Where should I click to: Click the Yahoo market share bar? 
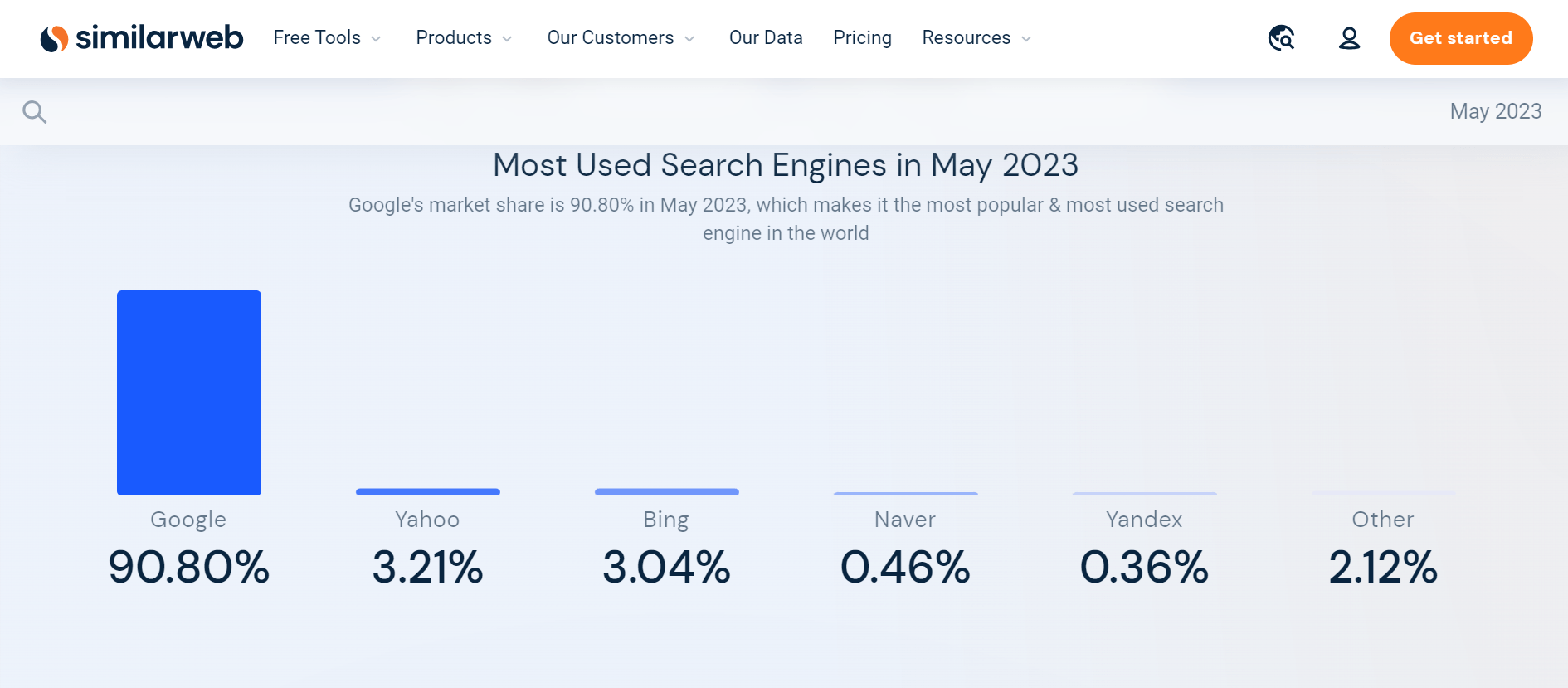tap(428, 491)
